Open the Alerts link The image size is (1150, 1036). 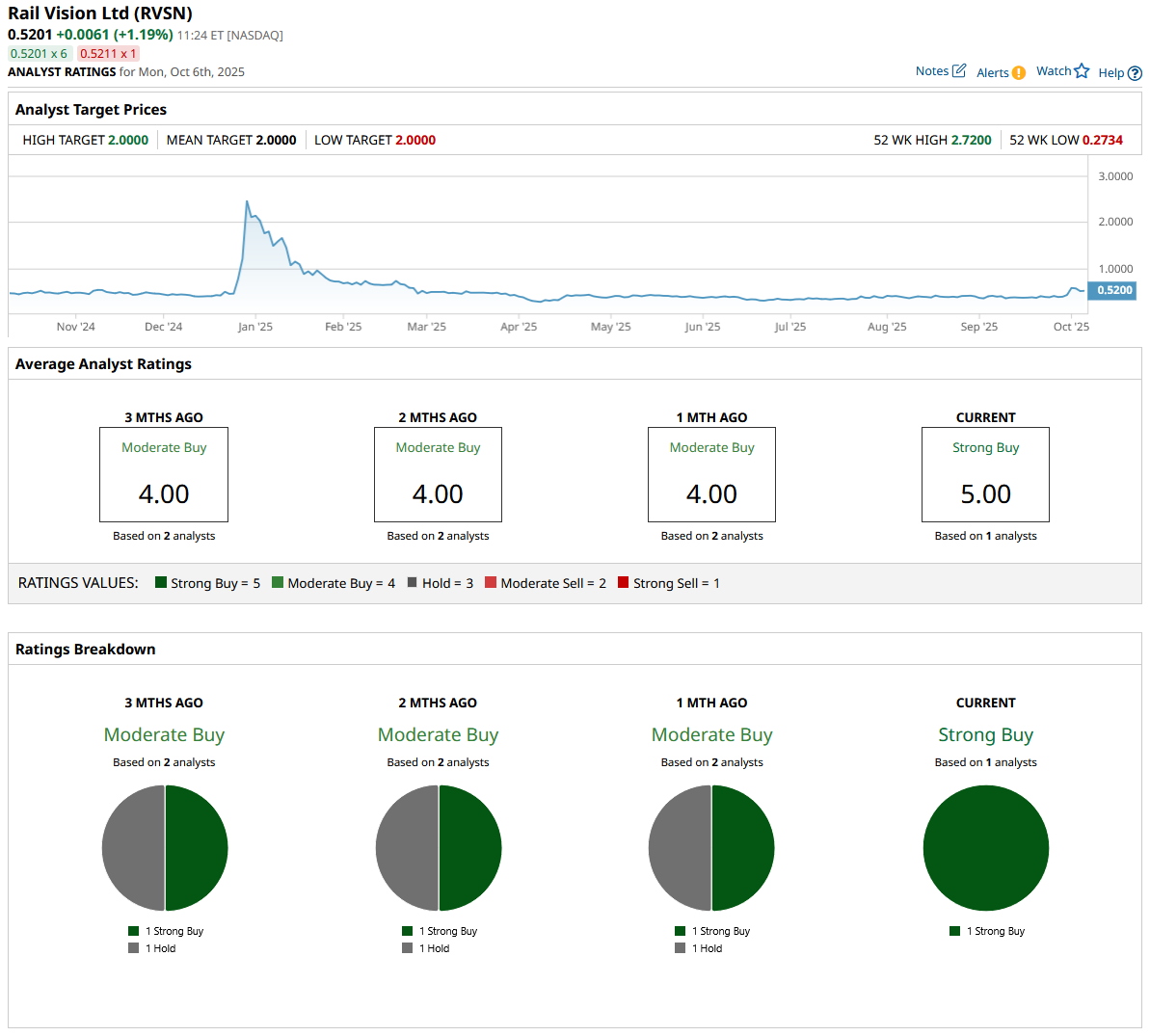(x=992, y=73)
